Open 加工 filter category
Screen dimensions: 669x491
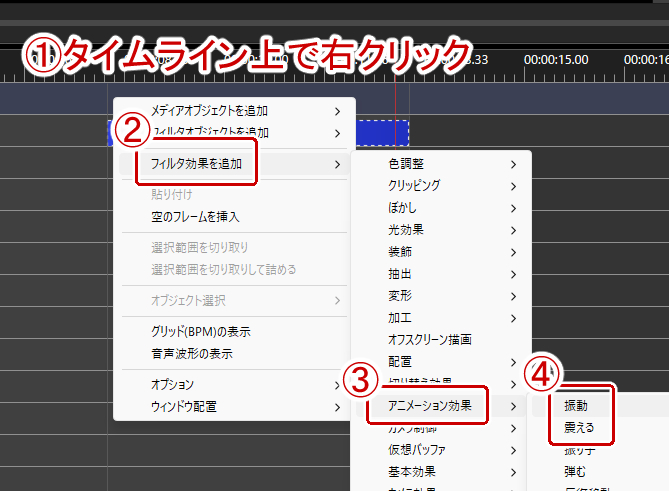click(441, 318)
